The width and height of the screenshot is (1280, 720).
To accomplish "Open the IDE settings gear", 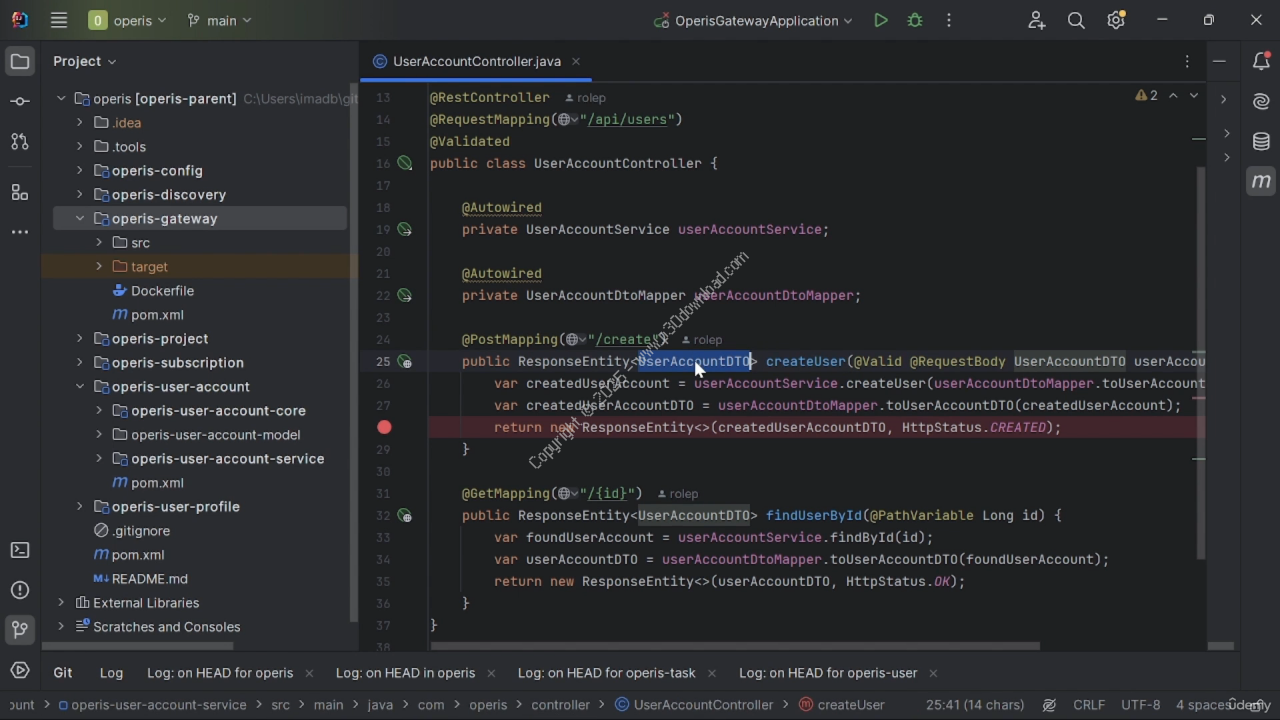I will coord(1116,20).
